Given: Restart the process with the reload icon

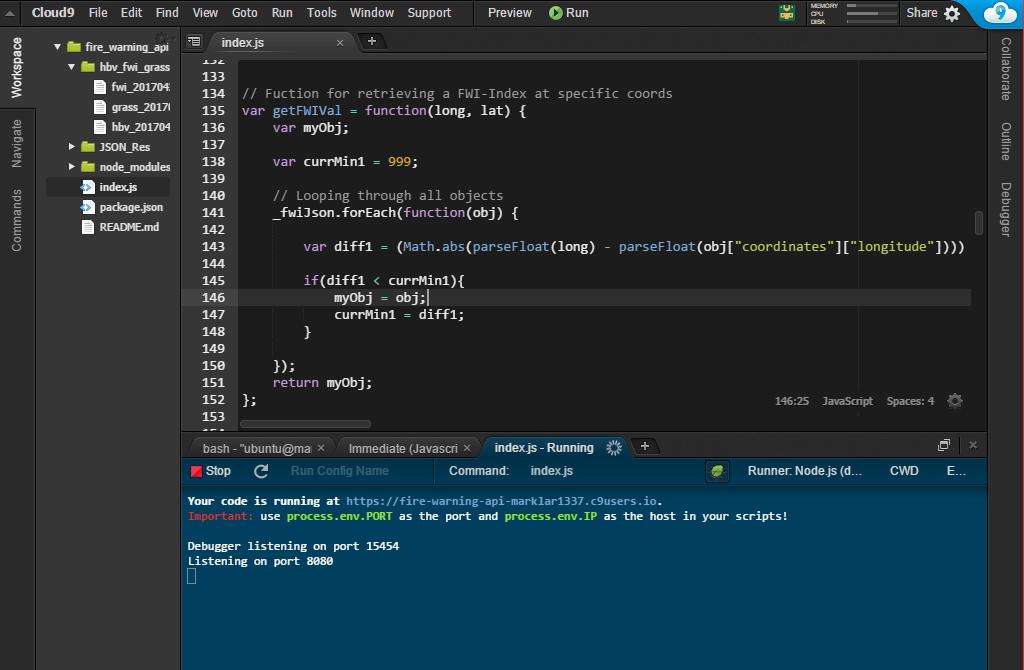Looking at the screenshot, I should click(261, 471).
